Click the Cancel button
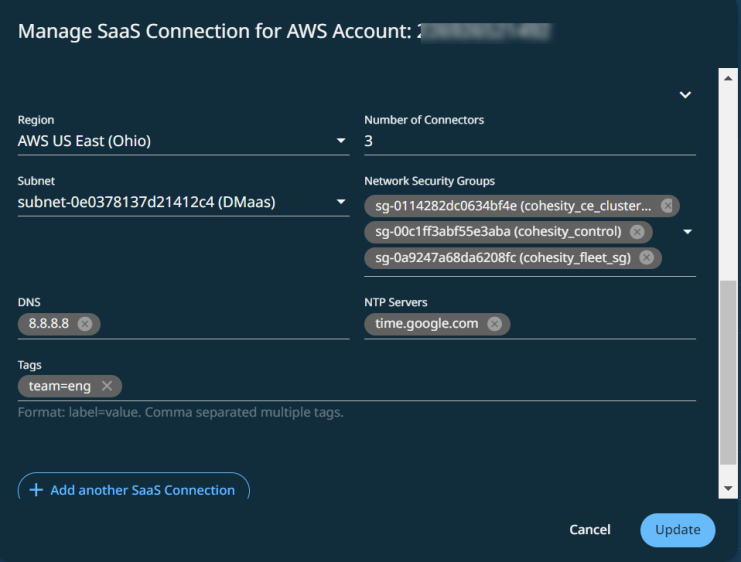Image resolution: width=741 pixels, height=562 pixels. point(590,530)
